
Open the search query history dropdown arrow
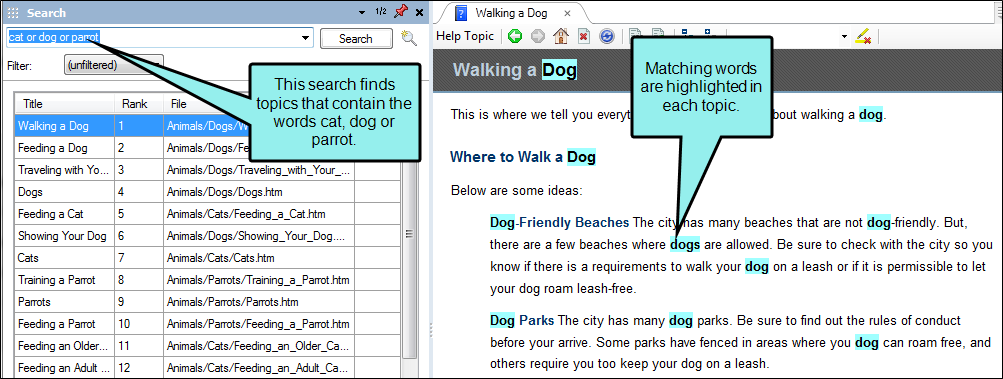[x=306, y=38]
